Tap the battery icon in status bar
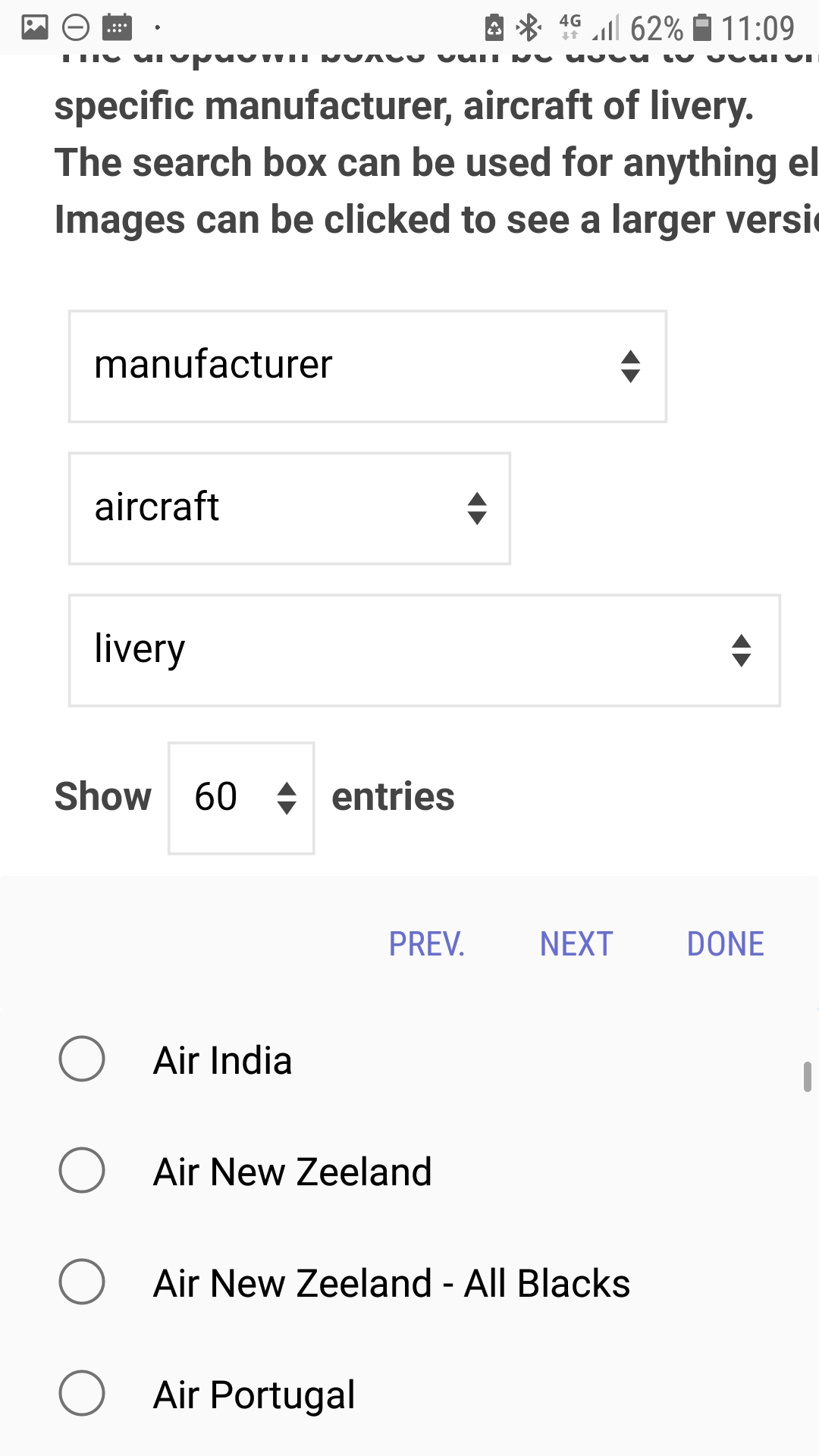Viewport: 819px width, 1456px height. [x=703, y=28]
